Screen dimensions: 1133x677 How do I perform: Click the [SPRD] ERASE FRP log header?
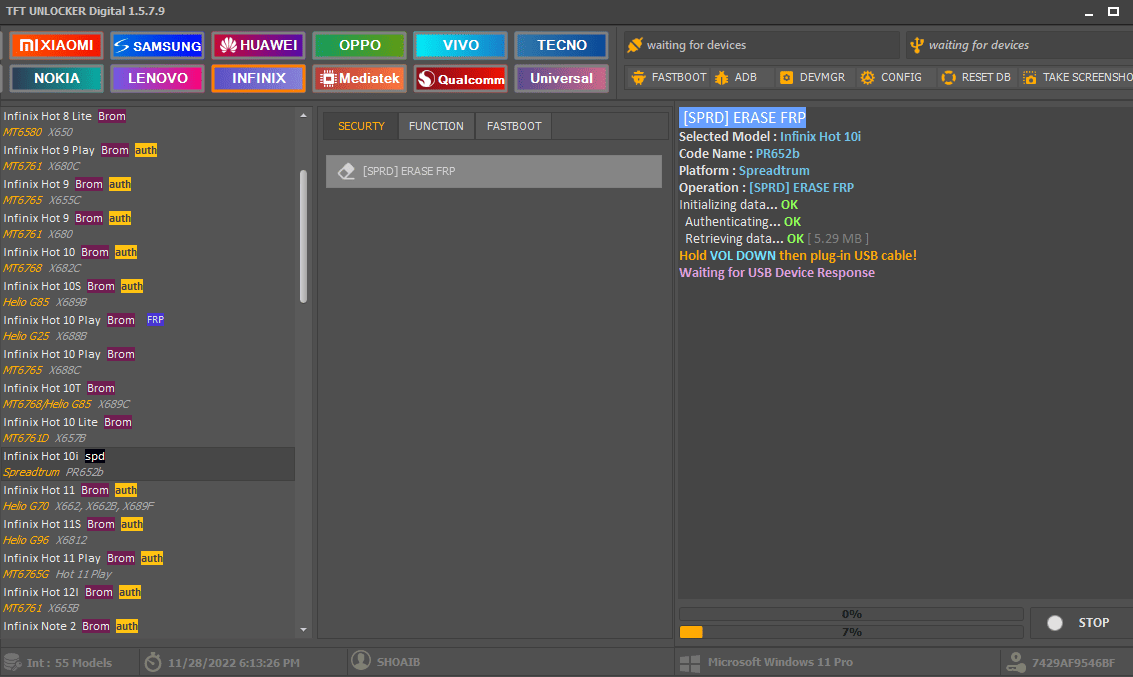click(743, 118)
